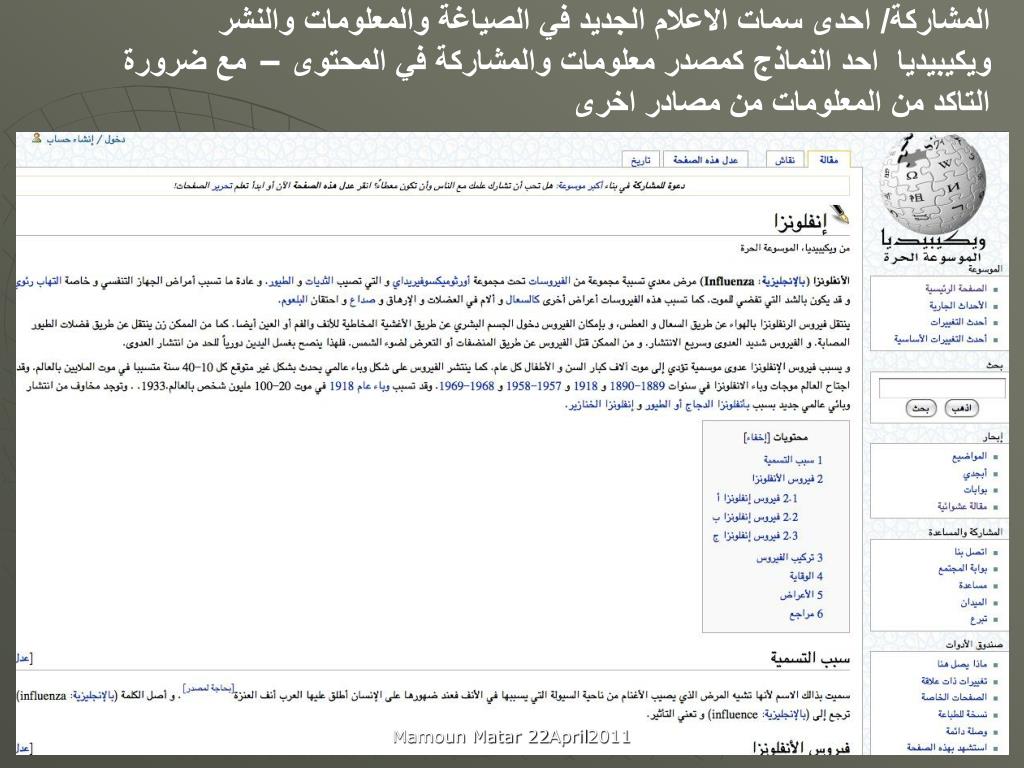Open الأحداث الجارية in the sidebar
The width and height of the screenshot is (1024, 768).
[x=958, y=305]
